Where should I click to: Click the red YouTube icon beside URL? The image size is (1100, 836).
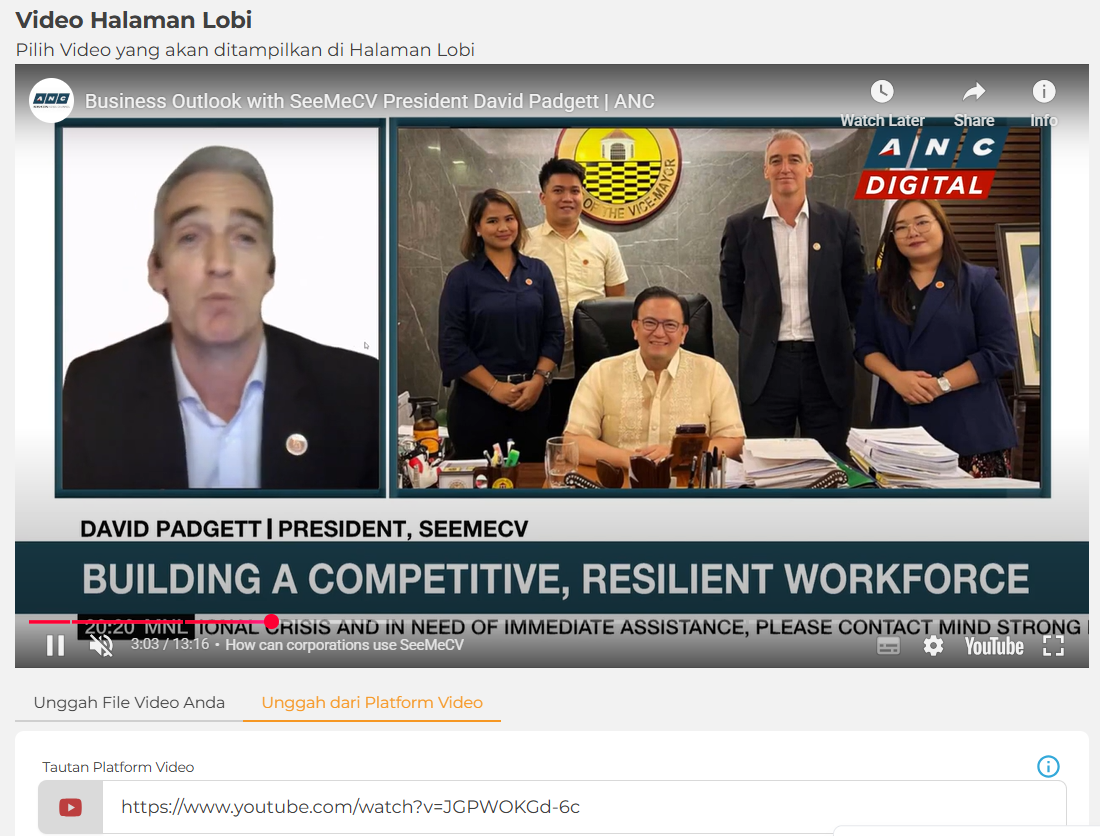tap(70, 807)
